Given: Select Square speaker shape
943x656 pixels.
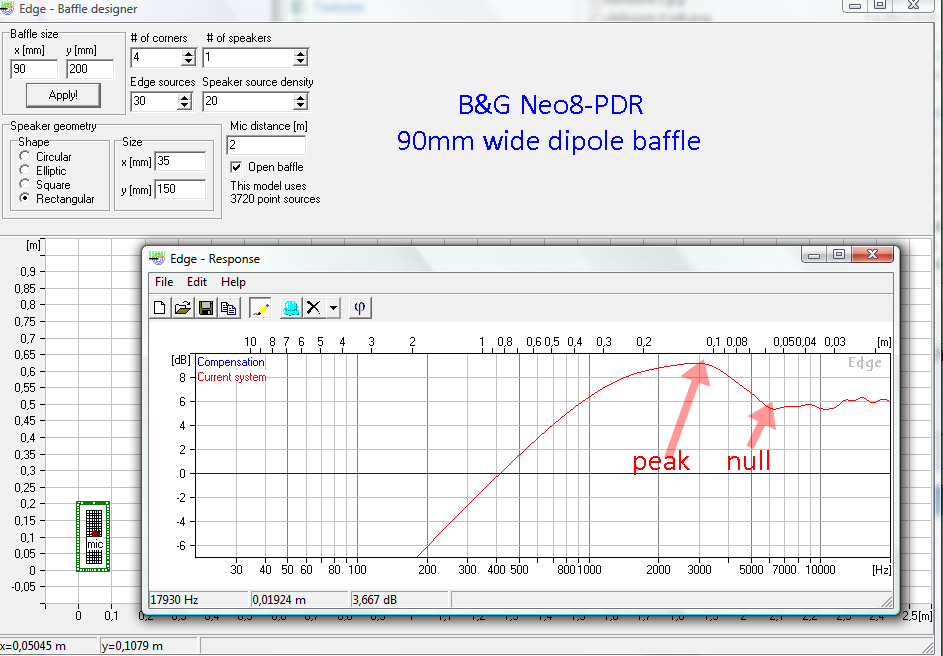Looking at the screenshot, I should [25, 184].
